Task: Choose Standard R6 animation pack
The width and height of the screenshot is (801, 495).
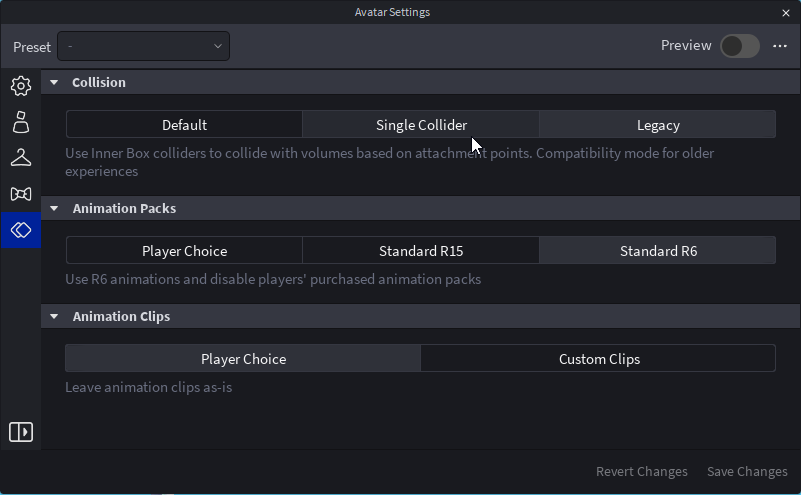Action: click(657, 251)
